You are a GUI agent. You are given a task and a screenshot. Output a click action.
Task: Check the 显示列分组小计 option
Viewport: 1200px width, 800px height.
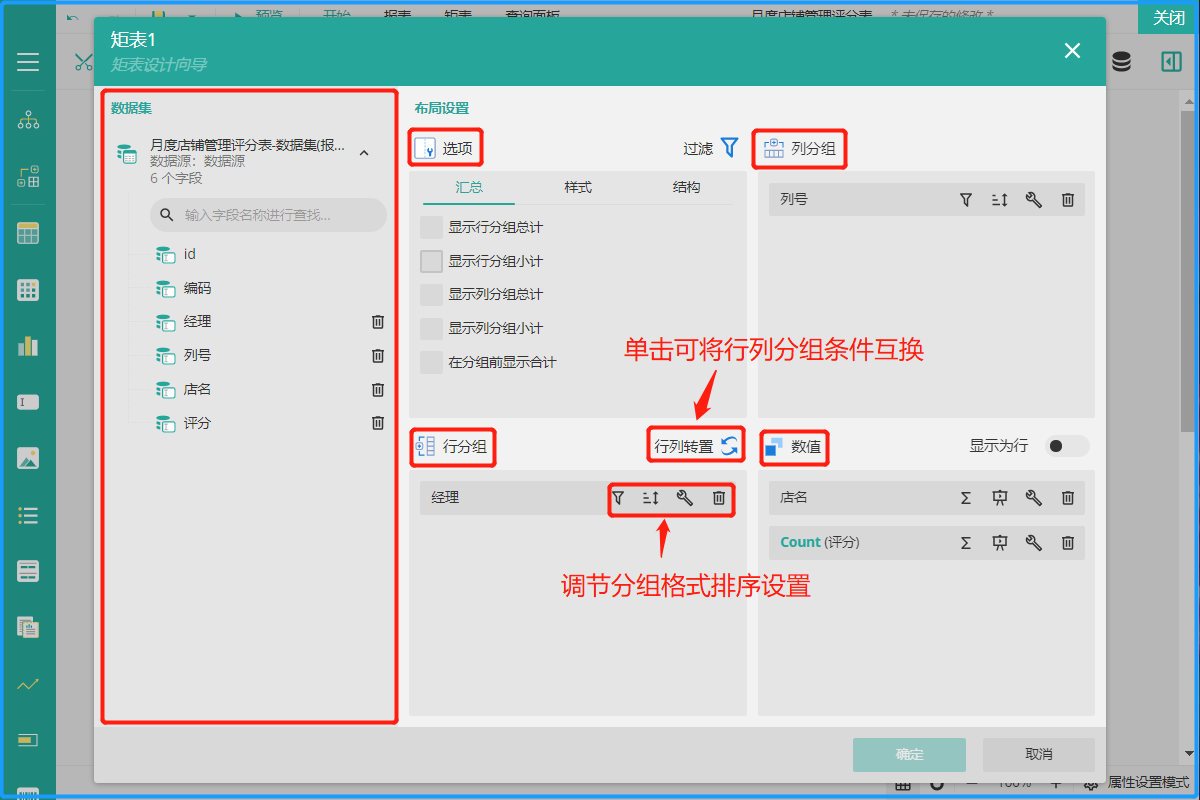click(x=431, y=329)
